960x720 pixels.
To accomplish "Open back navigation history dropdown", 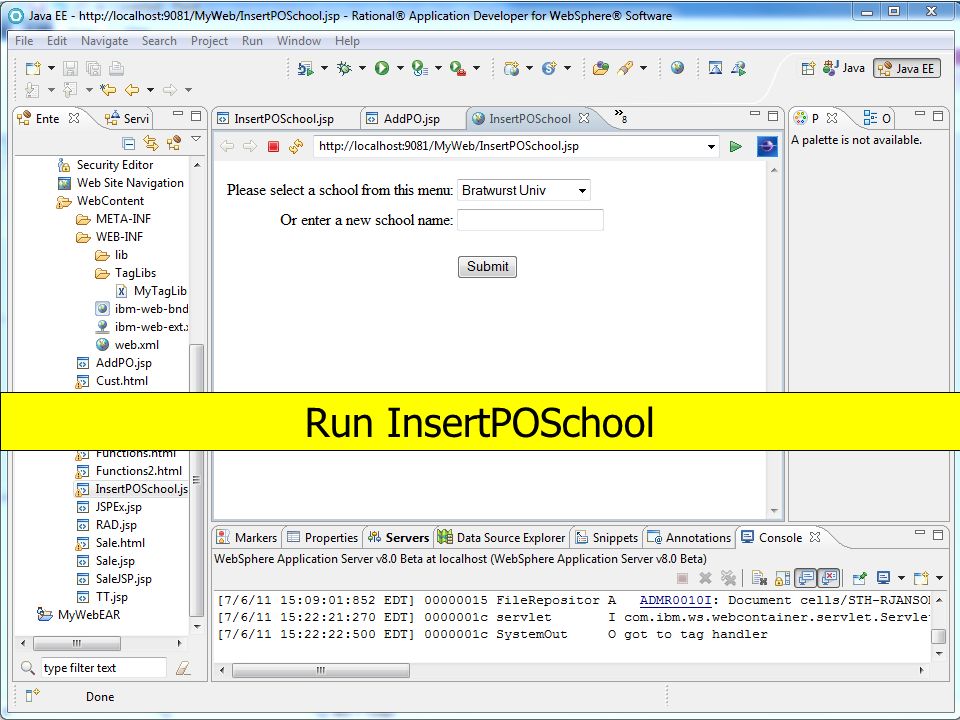I will [x=150, y=90].
